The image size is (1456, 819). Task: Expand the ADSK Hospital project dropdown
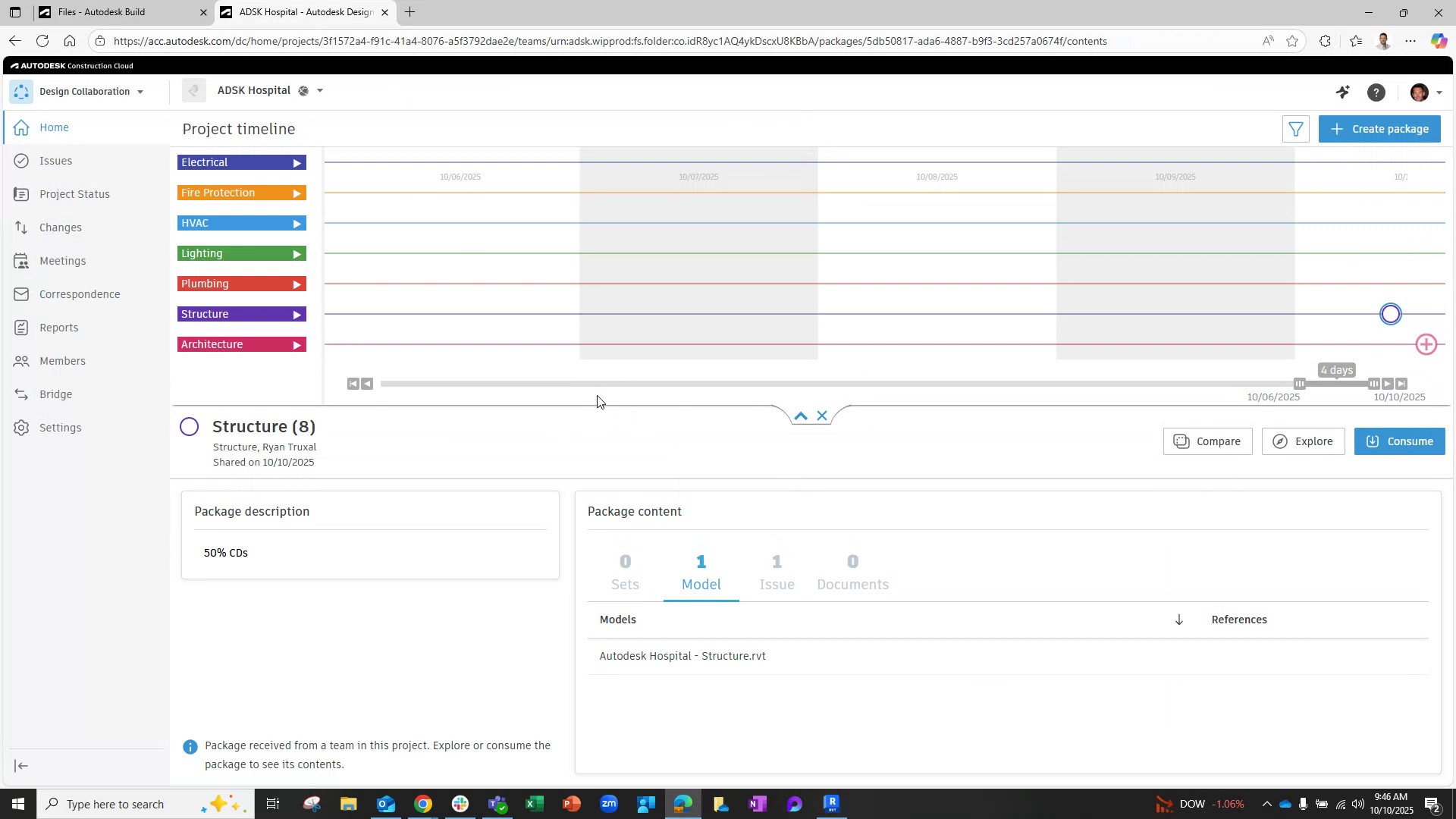coord(320,90)
